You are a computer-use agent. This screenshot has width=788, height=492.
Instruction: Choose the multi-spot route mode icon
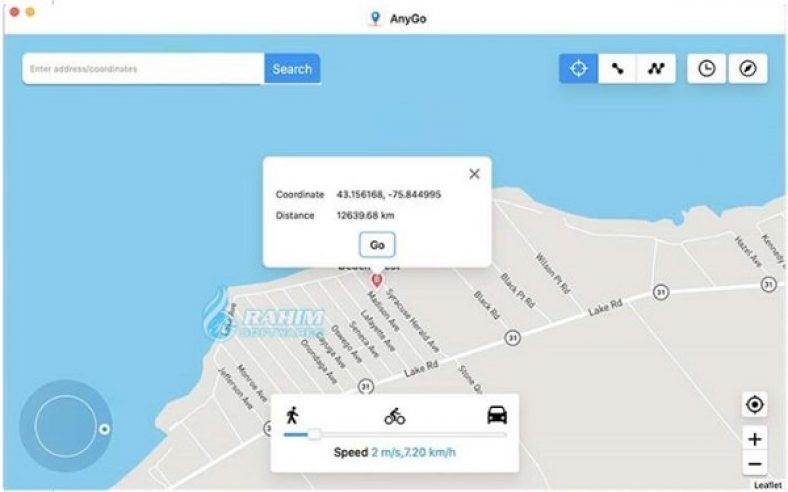pos(656,68)
